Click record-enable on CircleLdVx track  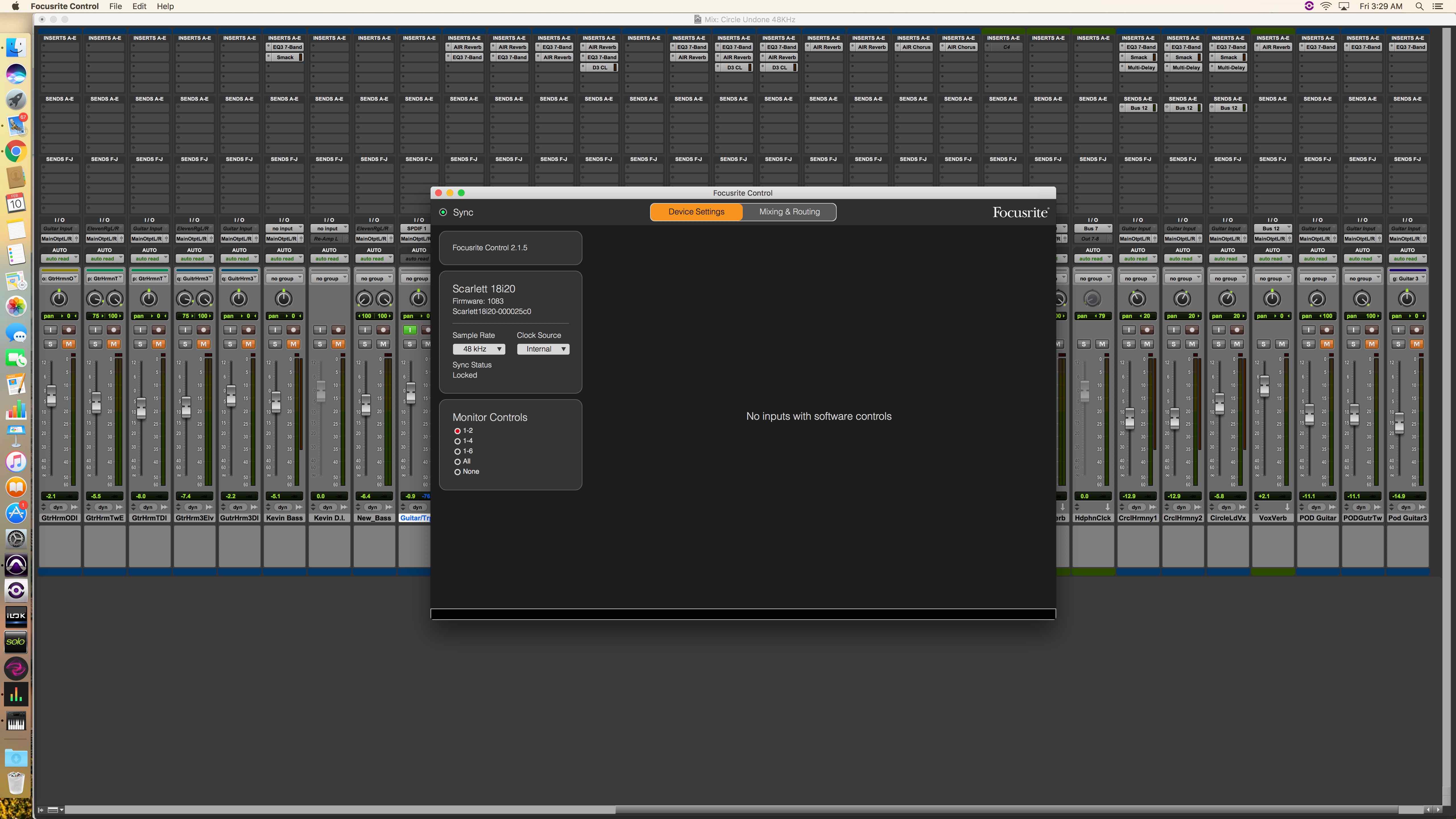1237,330
